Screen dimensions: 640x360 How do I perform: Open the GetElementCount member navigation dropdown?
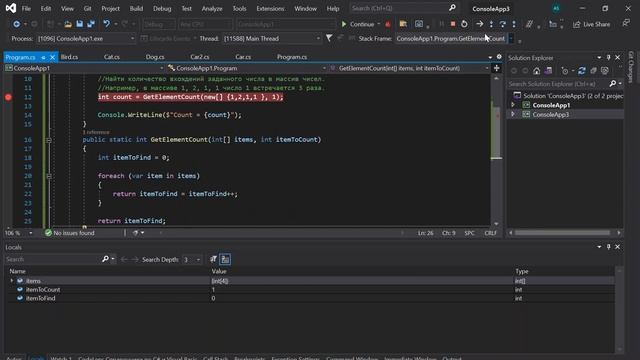click(x=410, y=68)
